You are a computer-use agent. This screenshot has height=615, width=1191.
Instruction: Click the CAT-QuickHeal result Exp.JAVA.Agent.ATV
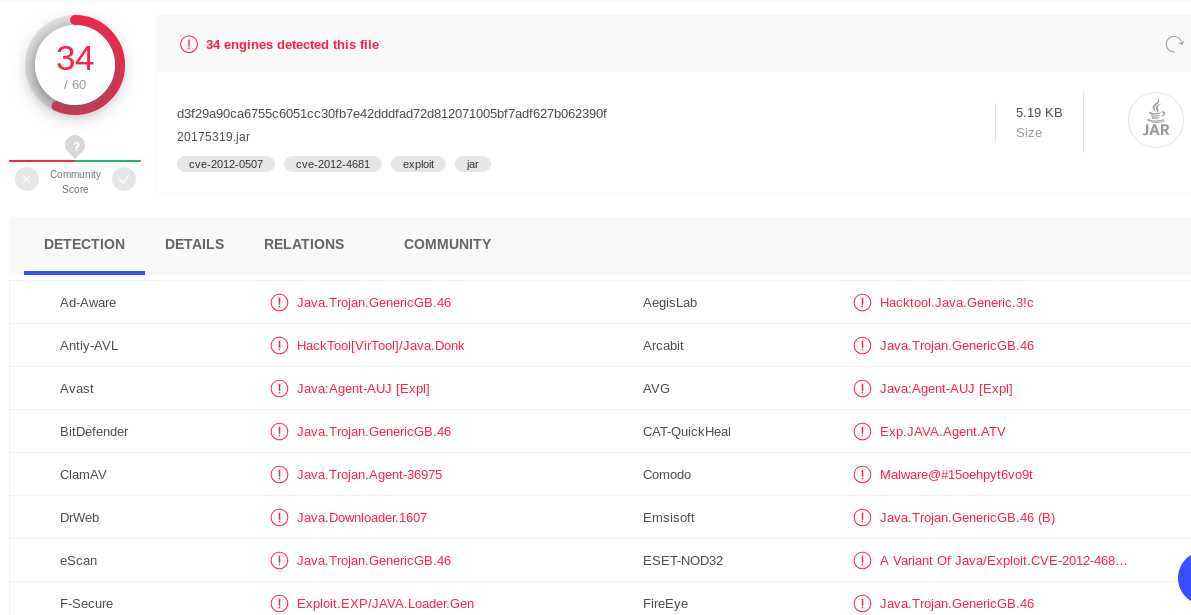tap(943, 431)
